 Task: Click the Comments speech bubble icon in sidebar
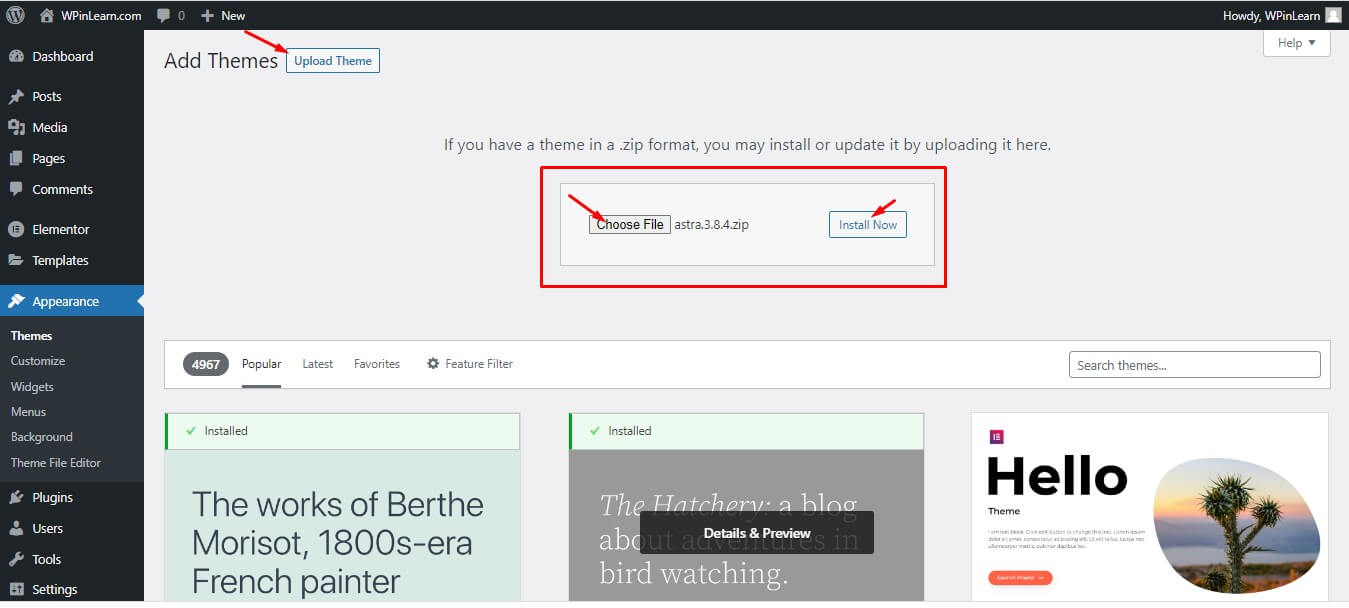click(x=16, y=189)
